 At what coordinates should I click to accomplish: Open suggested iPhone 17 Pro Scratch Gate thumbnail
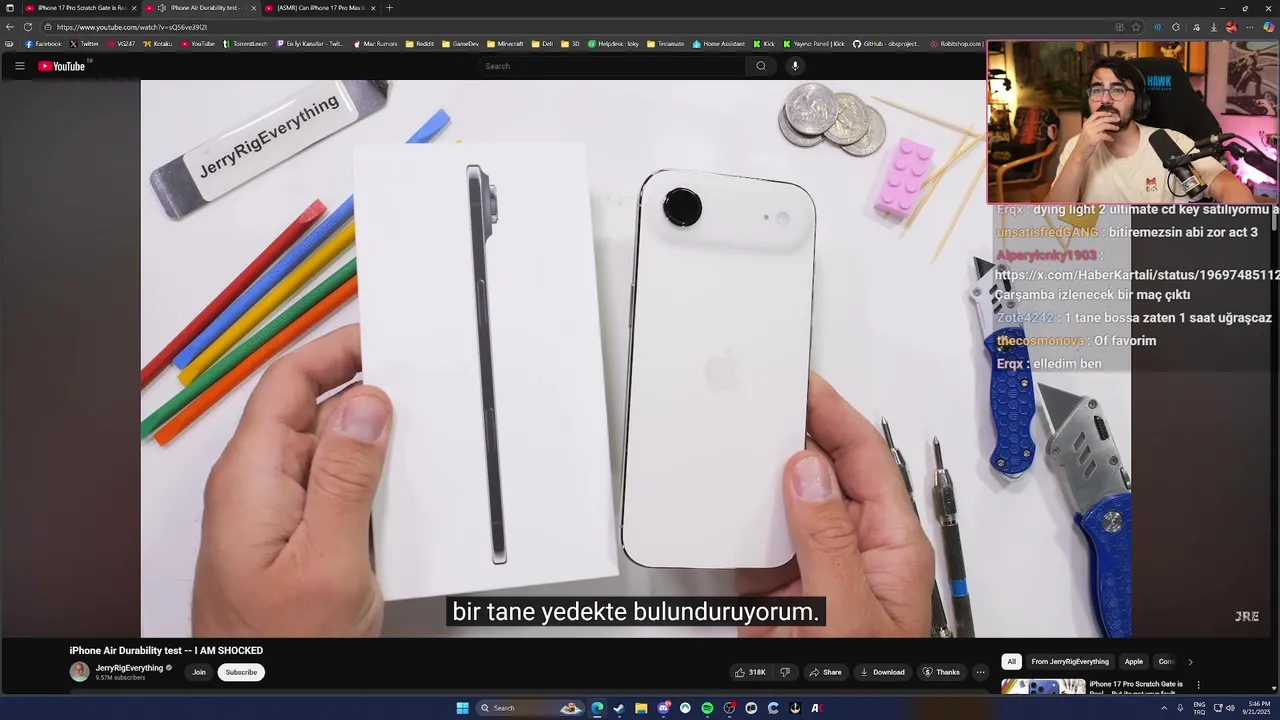(x=1043, y=686)
